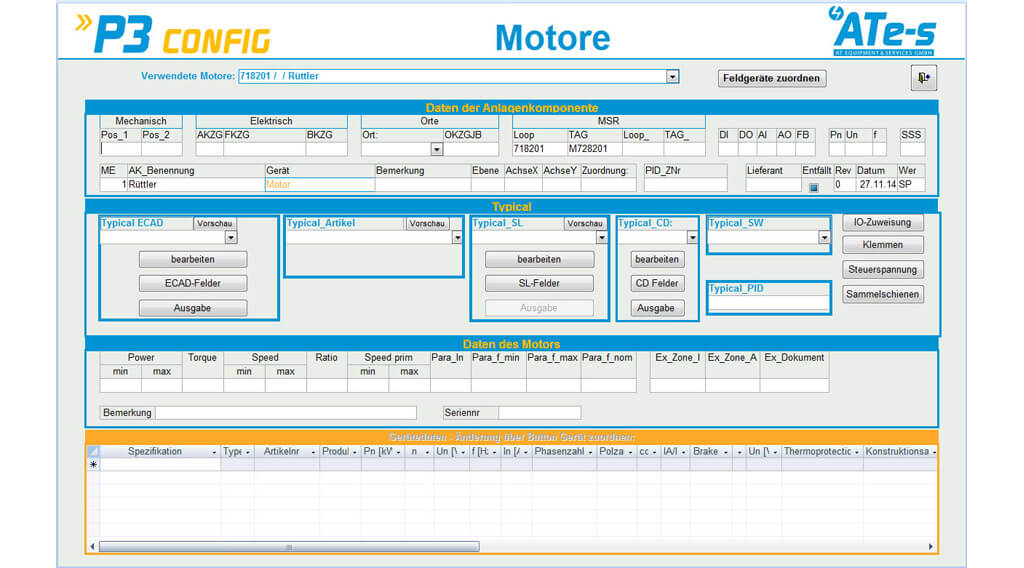Click grid scrollbar right arrow
The image size is (1024, 568).
pyautogui.click(x=932, y=547)
